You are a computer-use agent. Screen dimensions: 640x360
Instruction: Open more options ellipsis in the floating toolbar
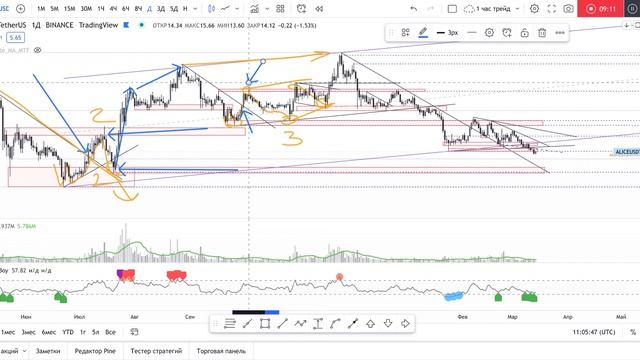tap(560, 33)
